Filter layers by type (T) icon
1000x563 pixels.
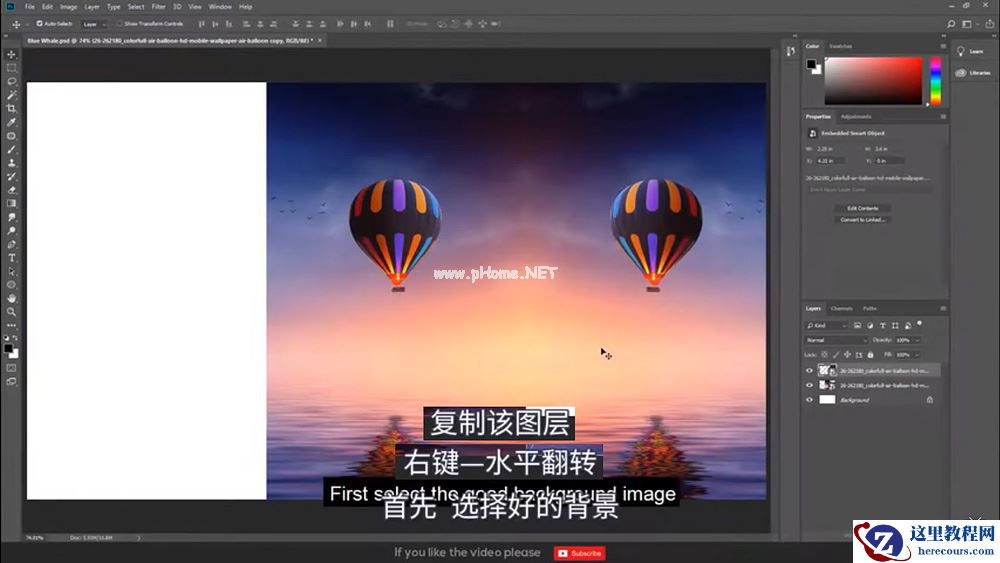pos(883,326)
